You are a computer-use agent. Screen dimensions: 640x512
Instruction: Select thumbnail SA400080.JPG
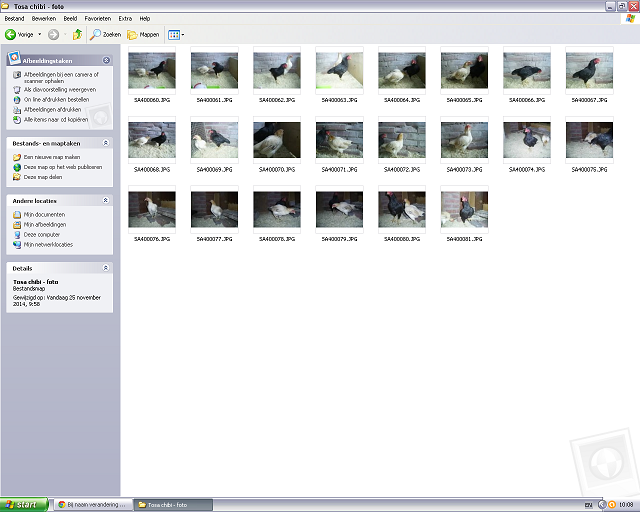(x=402, y=209)
